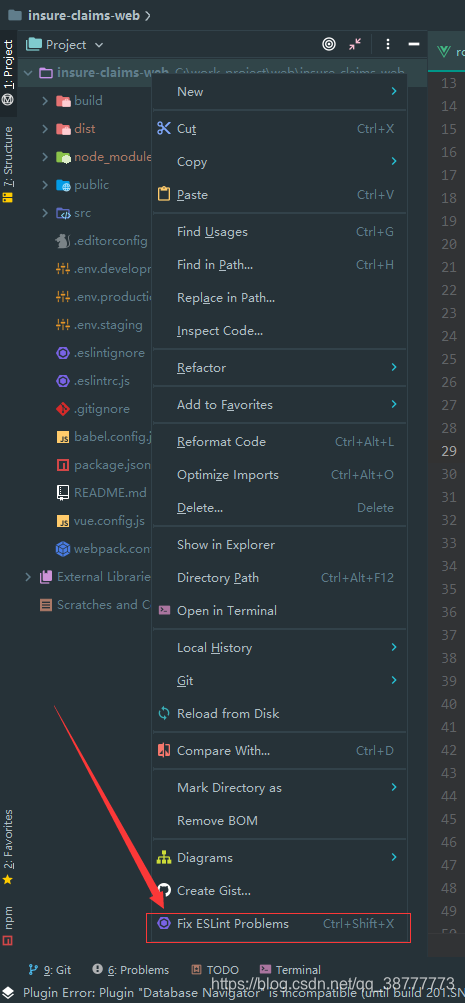Screen dimensions: 465x1003
Task: Expand External Libraries node
Action: [28, 577]
